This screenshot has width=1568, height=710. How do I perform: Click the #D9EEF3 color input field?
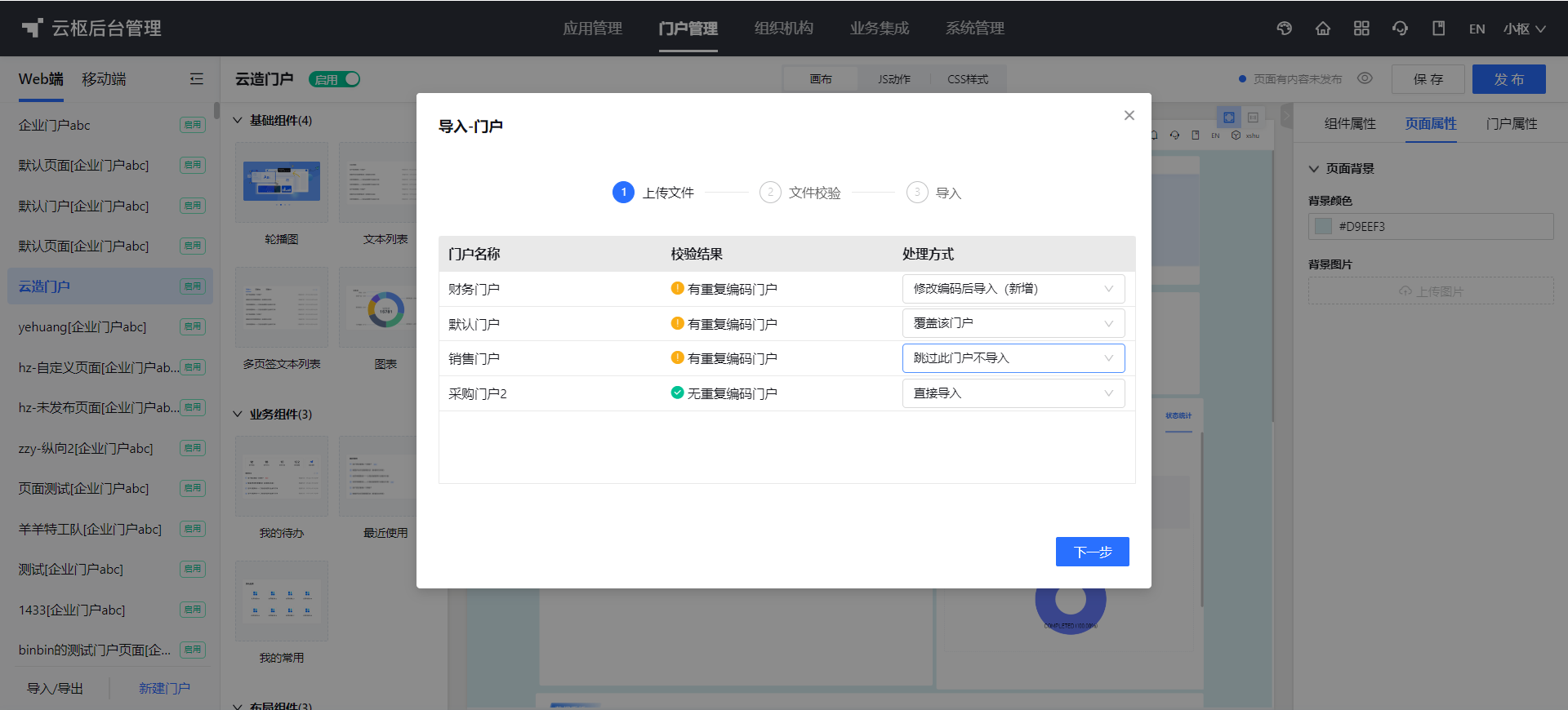1431,226
